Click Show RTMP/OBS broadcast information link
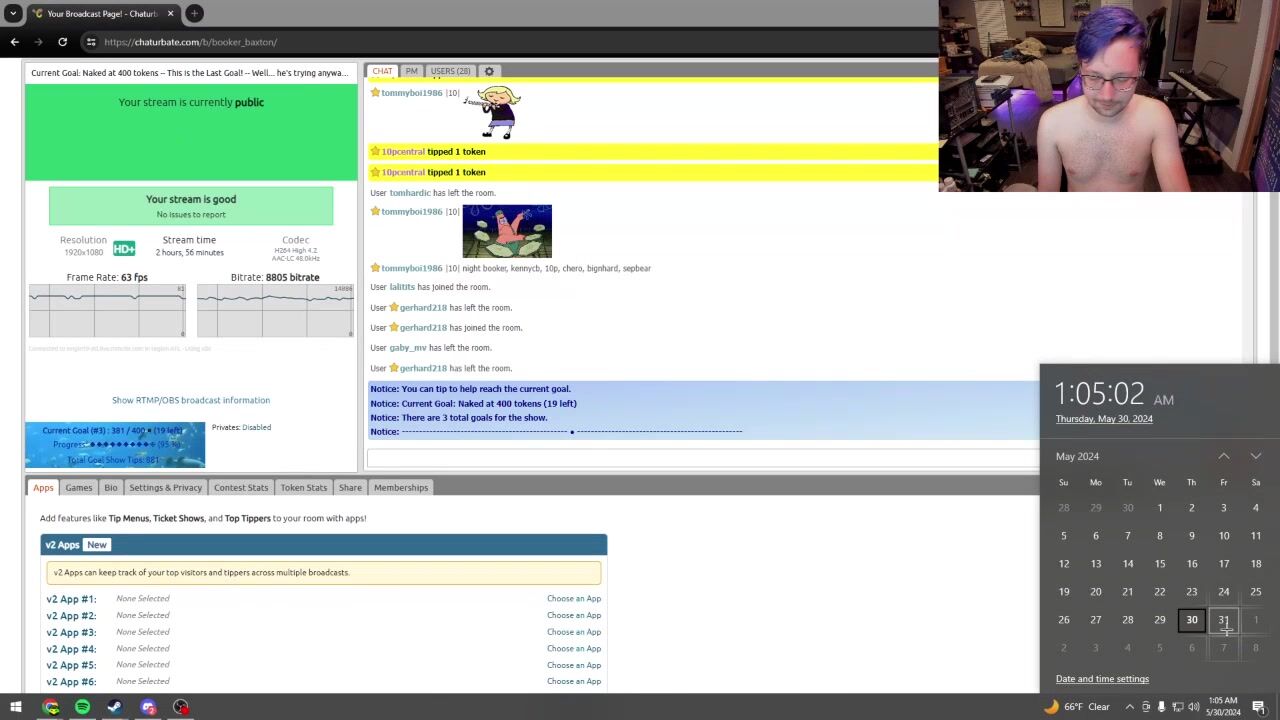 (x=191, y=400)
